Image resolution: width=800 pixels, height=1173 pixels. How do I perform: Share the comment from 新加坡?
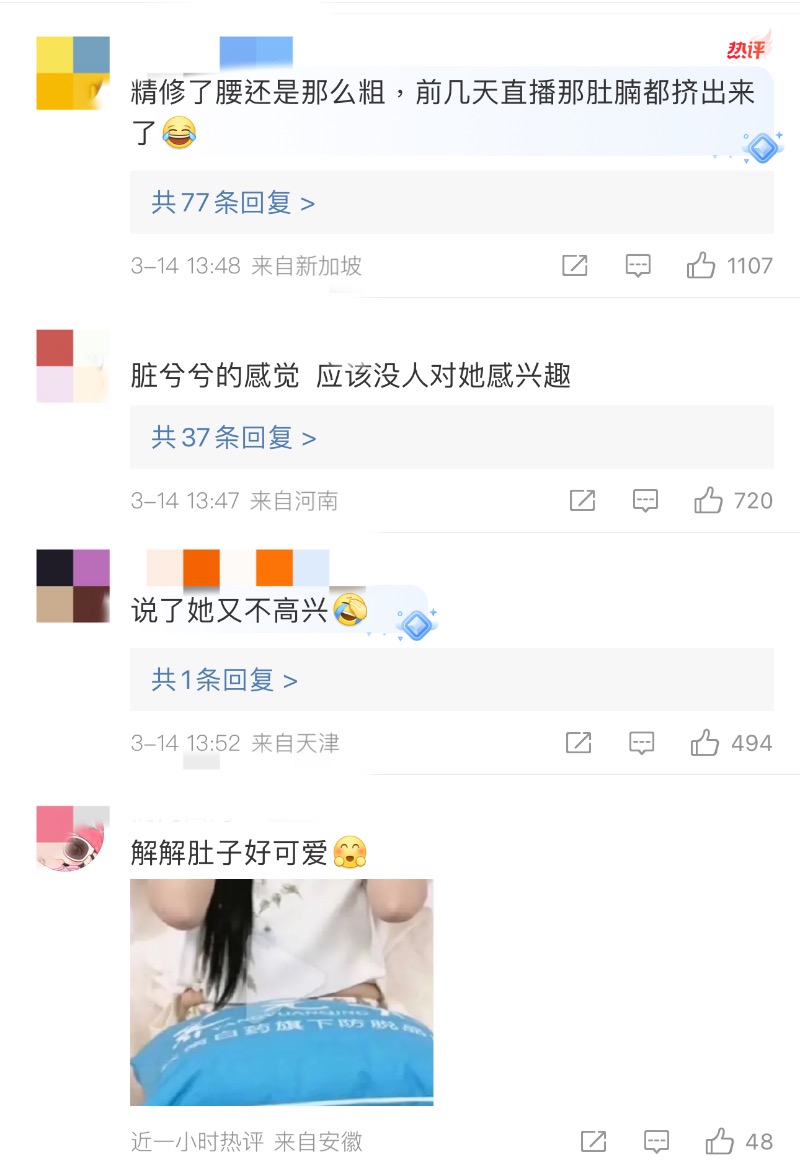point(575,266)
